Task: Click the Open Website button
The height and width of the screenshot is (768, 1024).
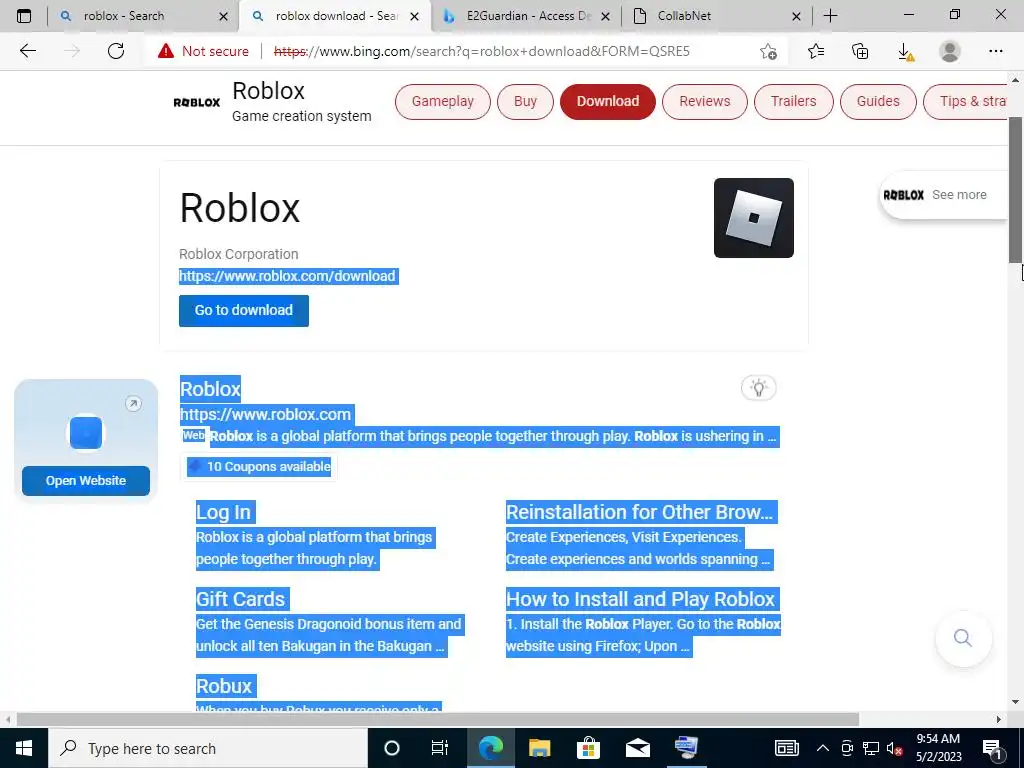Action: [x=86, y=481]
